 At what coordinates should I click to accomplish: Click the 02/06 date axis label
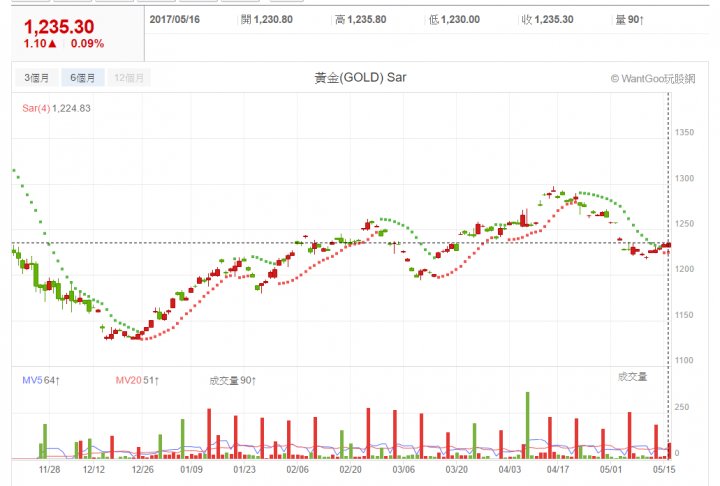point(298,469)
